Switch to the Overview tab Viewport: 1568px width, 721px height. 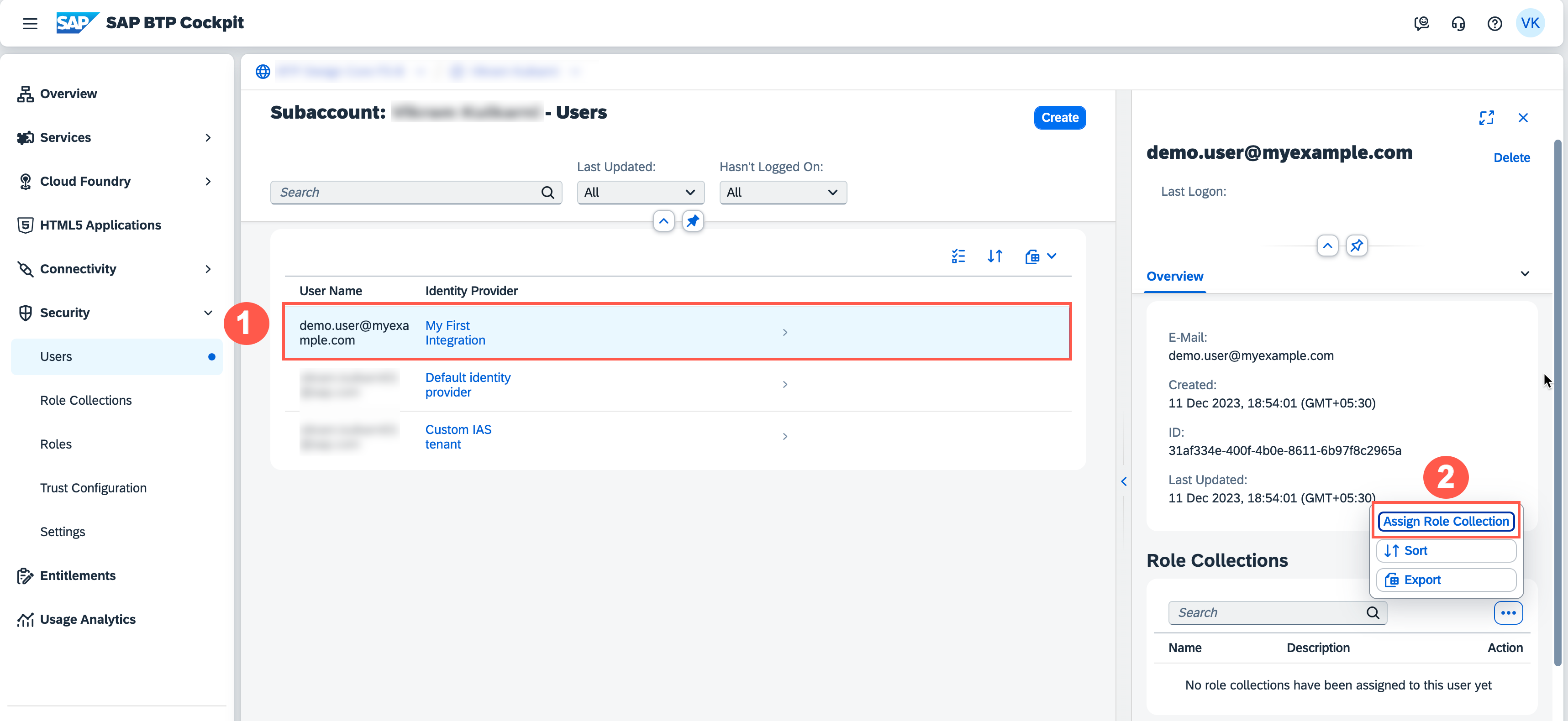(1175, 276)
